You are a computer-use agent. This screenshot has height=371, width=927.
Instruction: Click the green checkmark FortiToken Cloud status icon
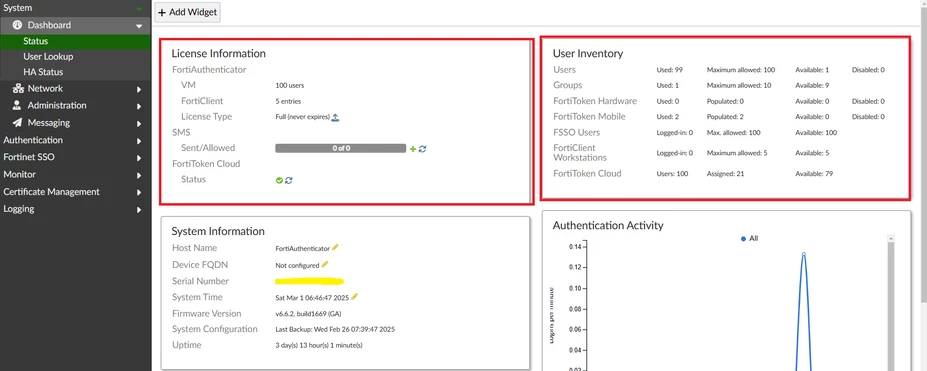point(279,180)
